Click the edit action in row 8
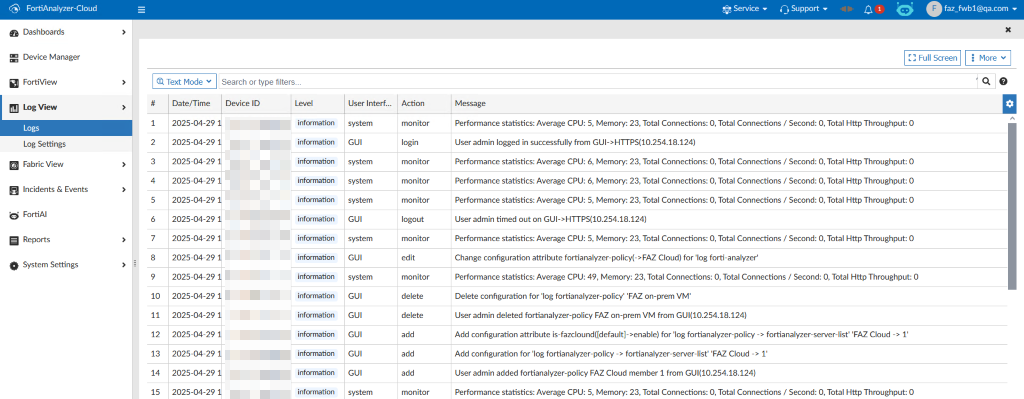Viewport: 1024px width, 399px height. tap(408, 257)
